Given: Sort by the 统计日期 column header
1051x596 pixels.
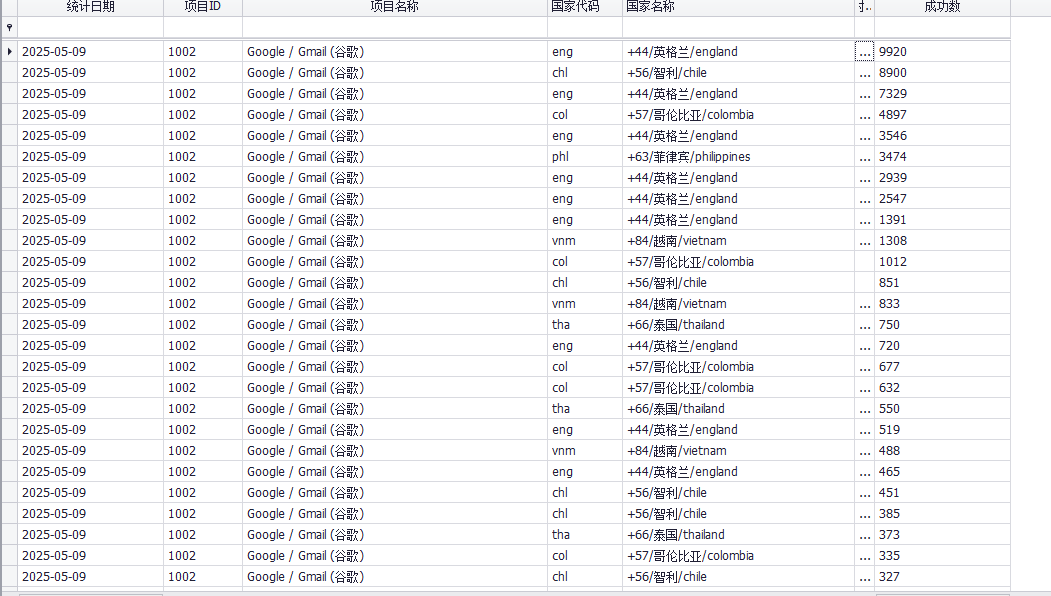Looking at the screenshot, I should click(x=90, y=7).
